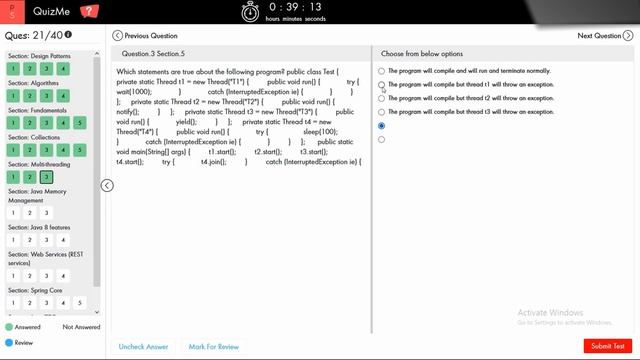The height and width of the screenshot is (360, 640).
Task: Click the 'Section: Multi-threading' heading
Action: point(39,164)
